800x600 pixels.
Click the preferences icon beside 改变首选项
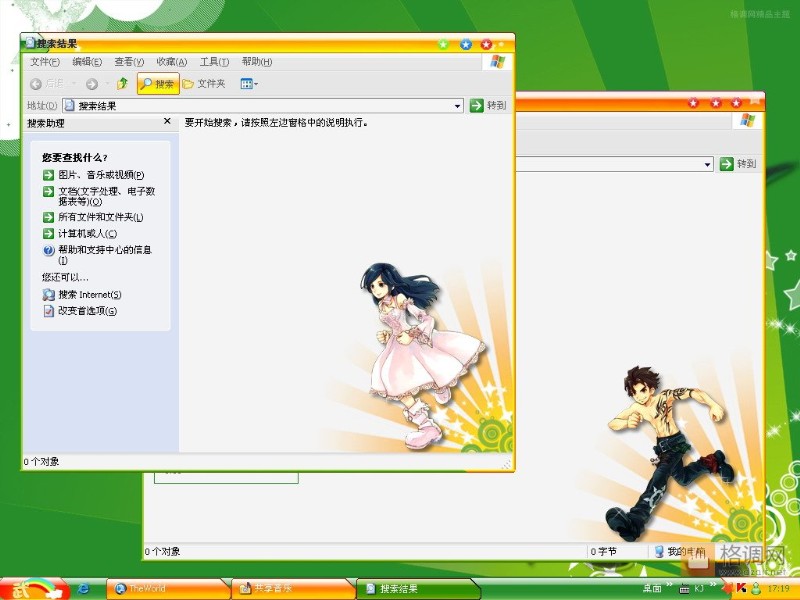[x=48, y=311]
